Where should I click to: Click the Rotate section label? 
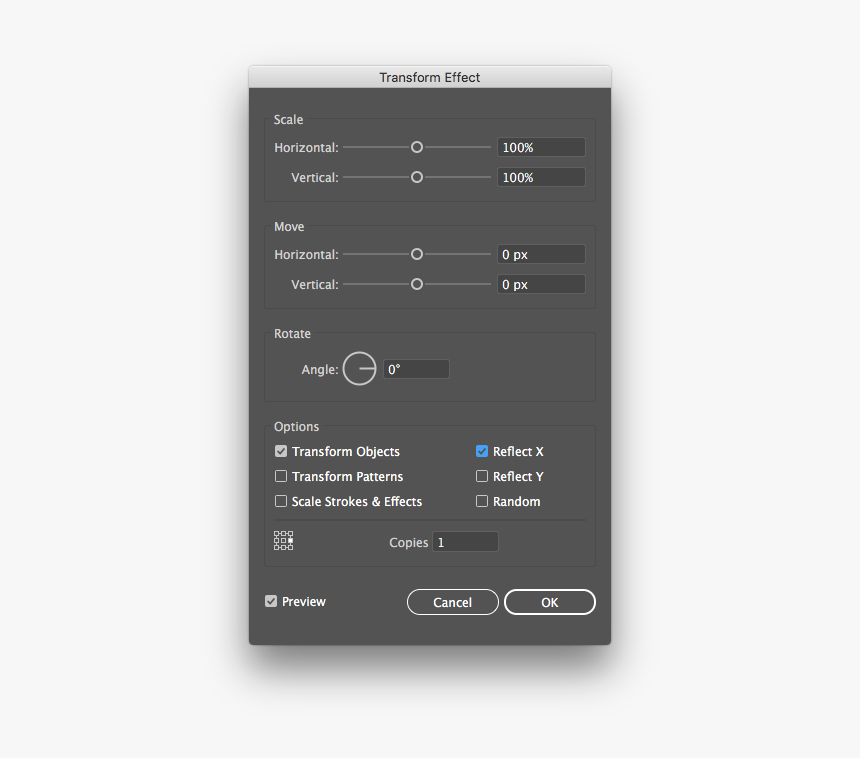292,333
